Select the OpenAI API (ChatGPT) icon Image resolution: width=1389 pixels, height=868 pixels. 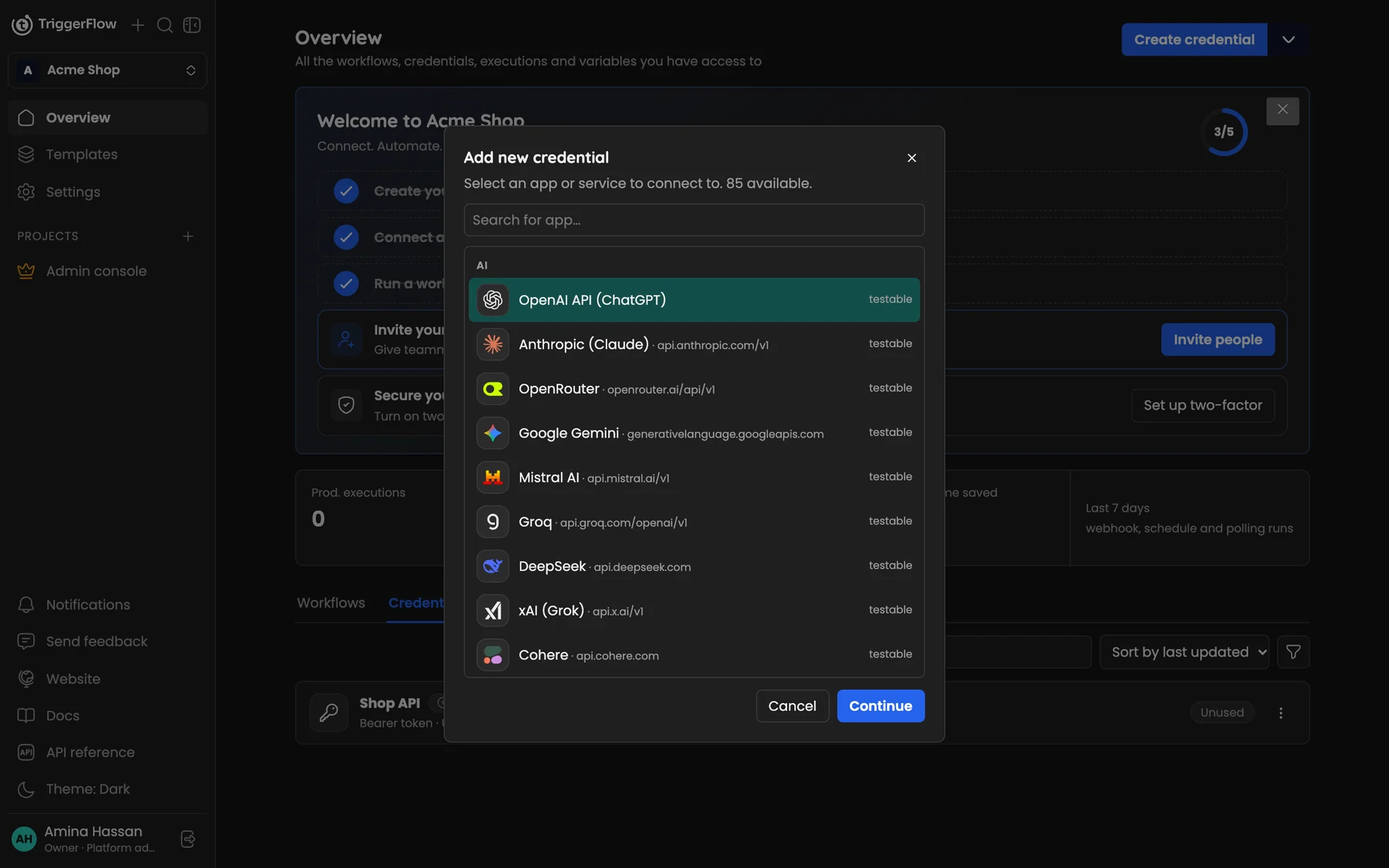coord(492,300)
